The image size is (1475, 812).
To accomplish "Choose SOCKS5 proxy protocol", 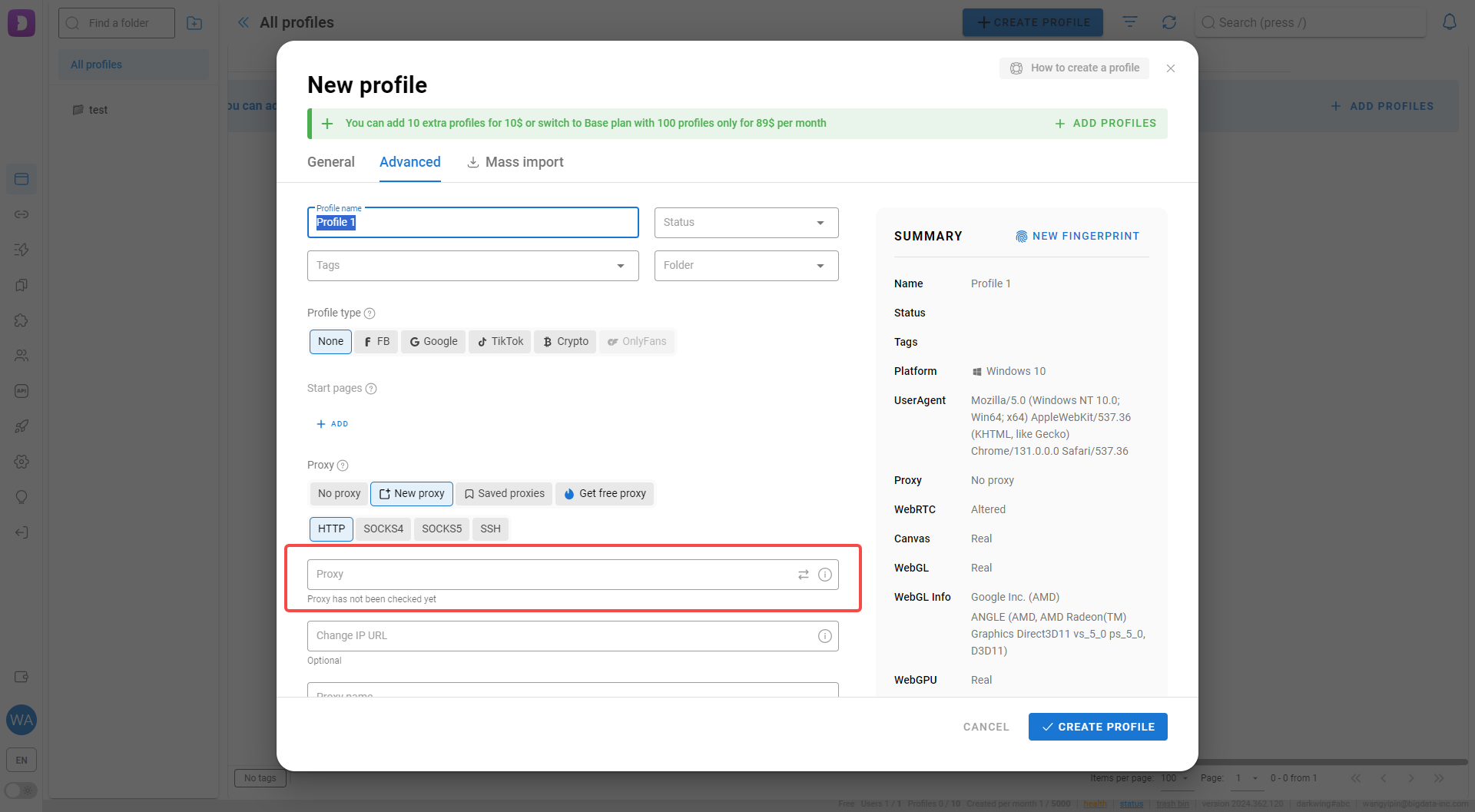I will (x=442, y=529).
